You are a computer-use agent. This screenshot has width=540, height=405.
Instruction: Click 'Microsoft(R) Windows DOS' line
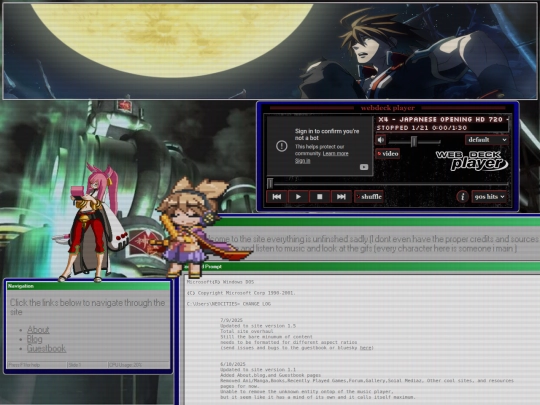[x=220, y=282]
